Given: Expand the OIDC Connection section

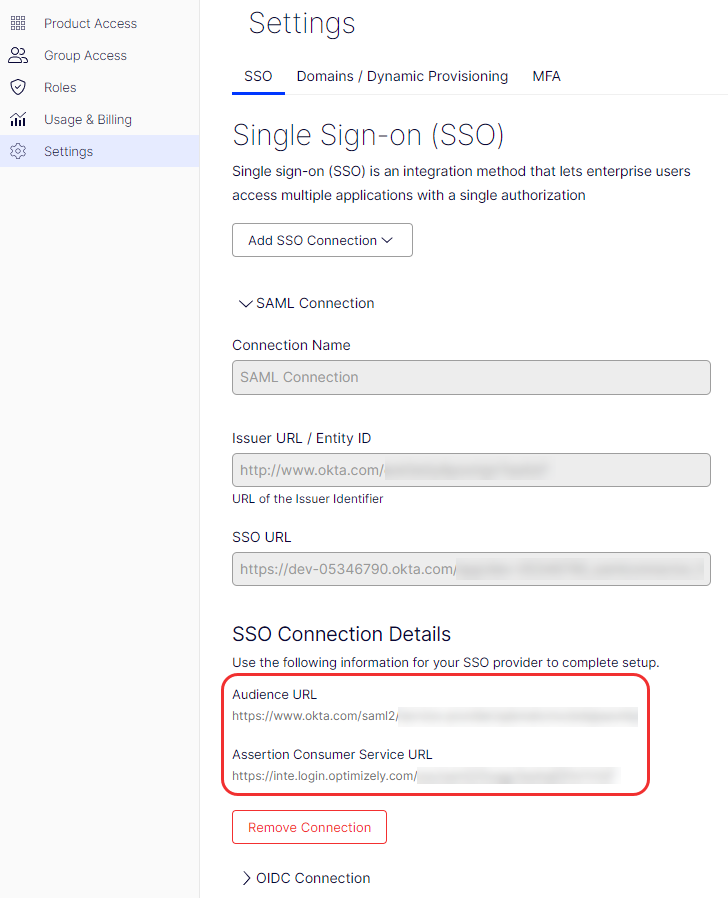Looking at the screenshot, I should click(305, 878).
